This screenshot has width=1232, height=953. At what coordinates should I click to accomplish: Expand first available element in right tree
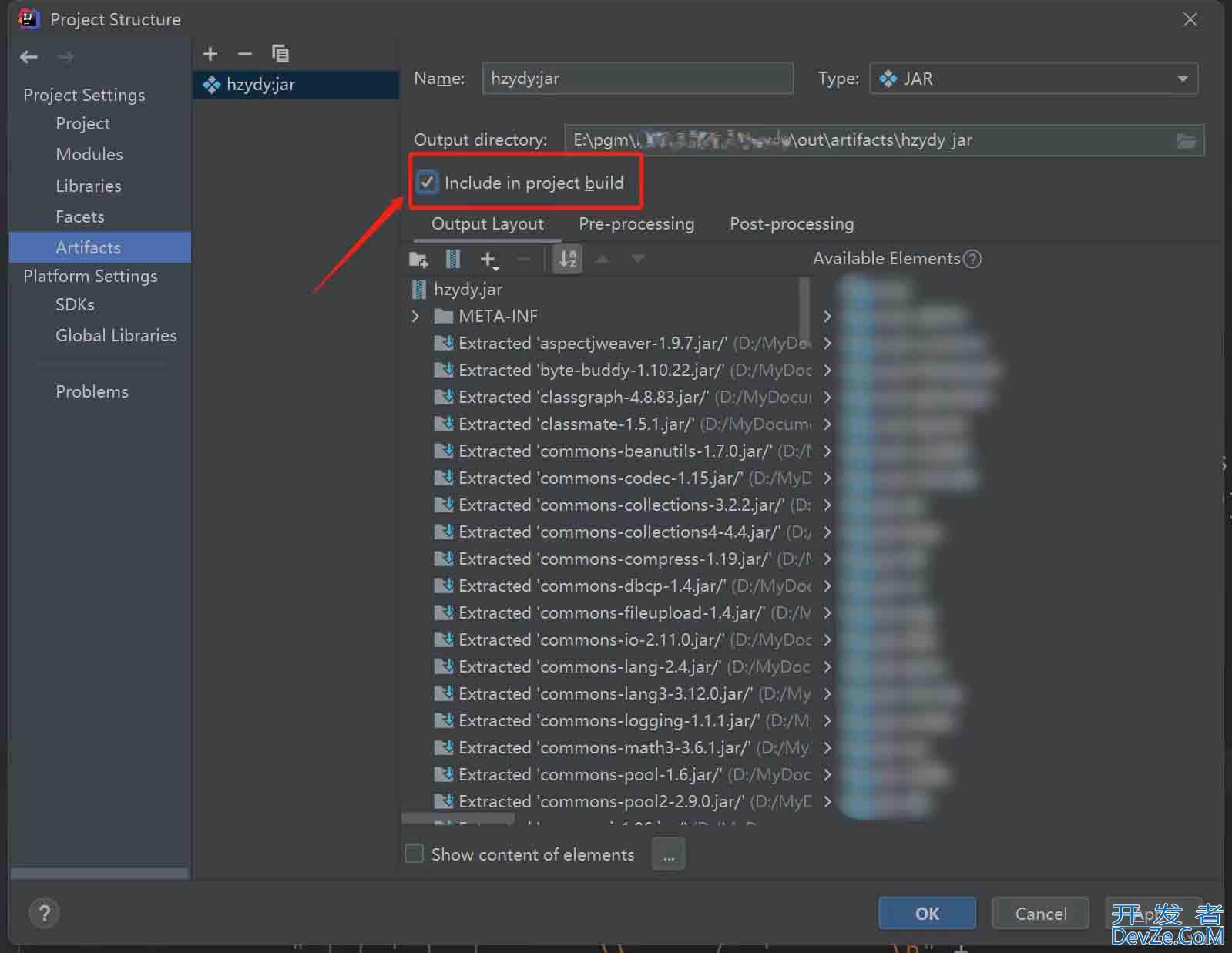827,317
